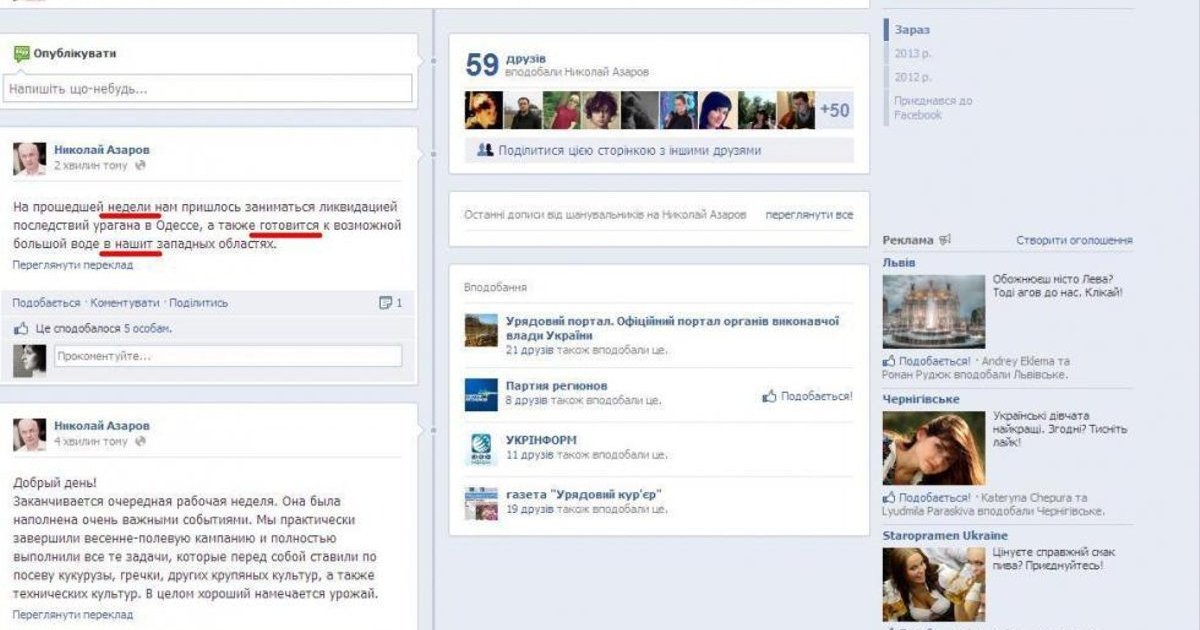Click the газета Урядовий кур'єр logo
The width and height of the screenshot is (1200, 630).
(481, 503)
